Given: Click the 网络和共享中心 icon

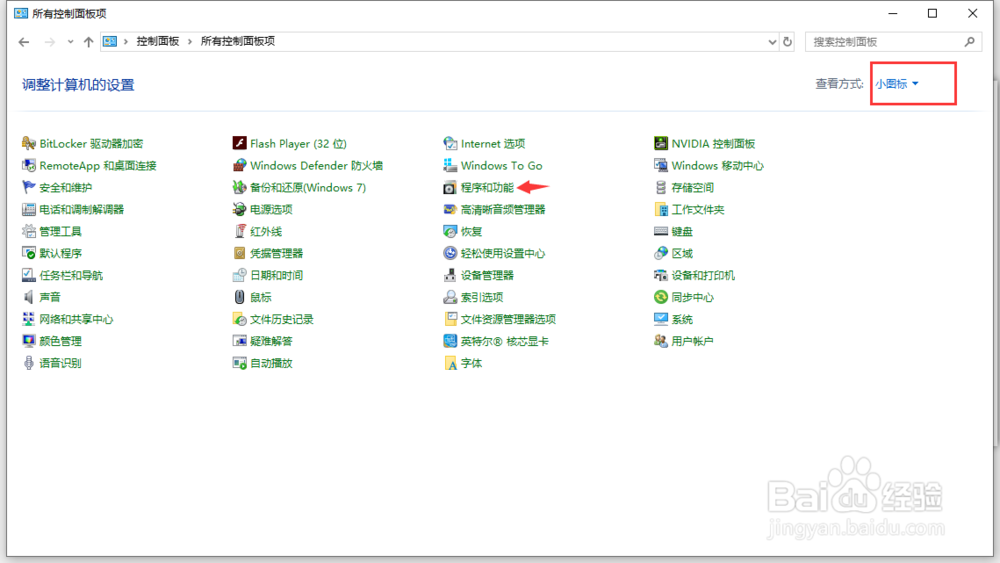Looking at the screenshot, I should [x=29, y=319].
